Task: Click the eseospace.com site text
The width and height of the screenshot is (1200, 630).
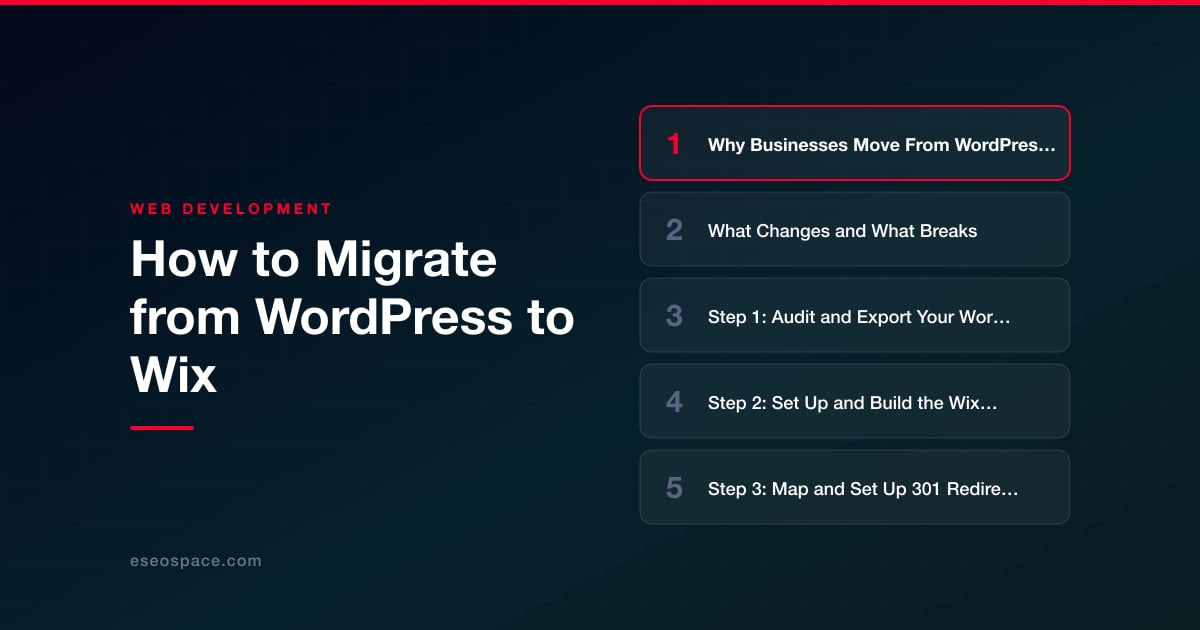Action: point(196,561)
